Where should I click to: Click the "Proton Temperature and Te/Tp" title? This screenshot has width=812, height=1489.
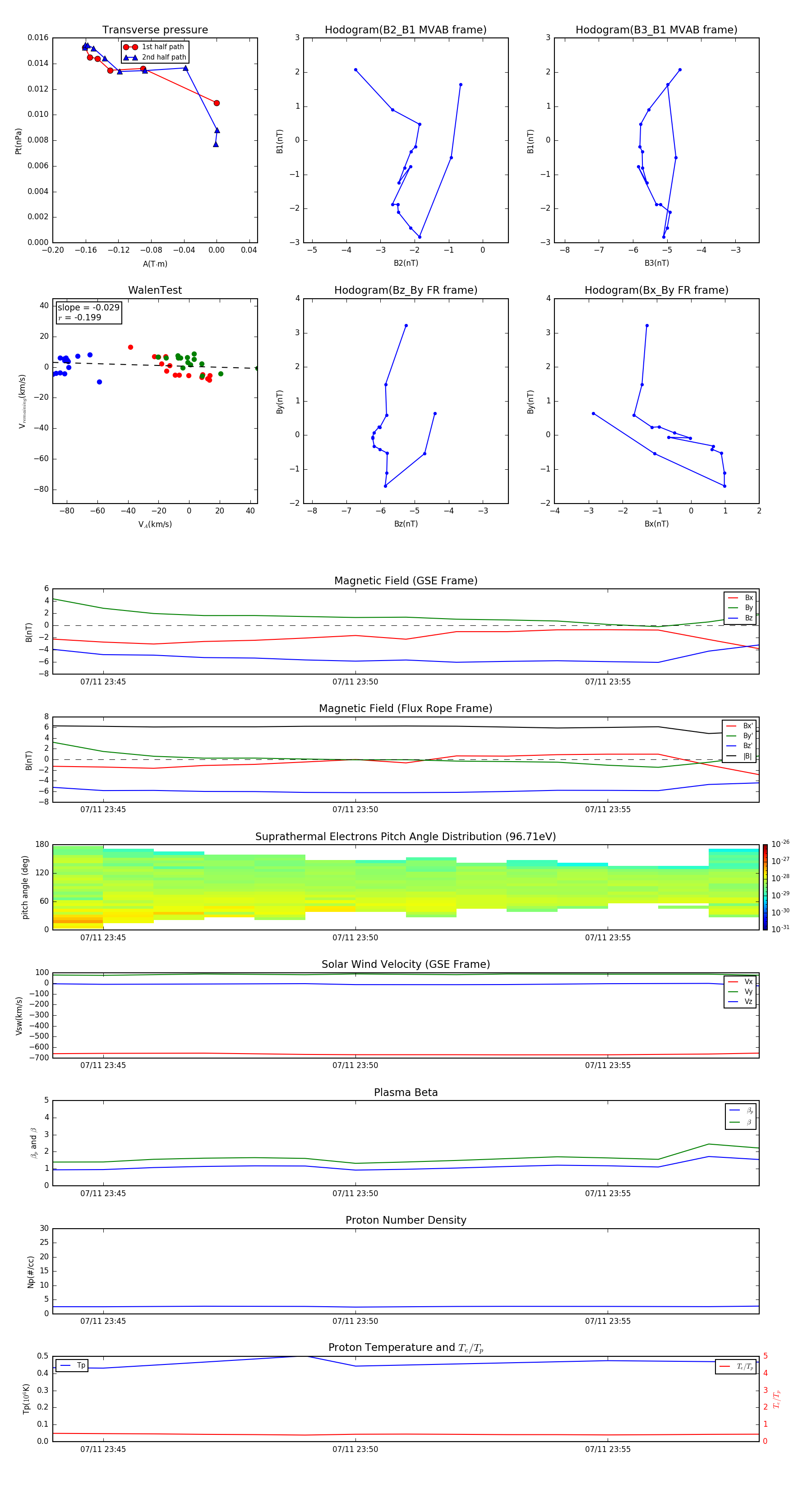[x=406, y=1348]
